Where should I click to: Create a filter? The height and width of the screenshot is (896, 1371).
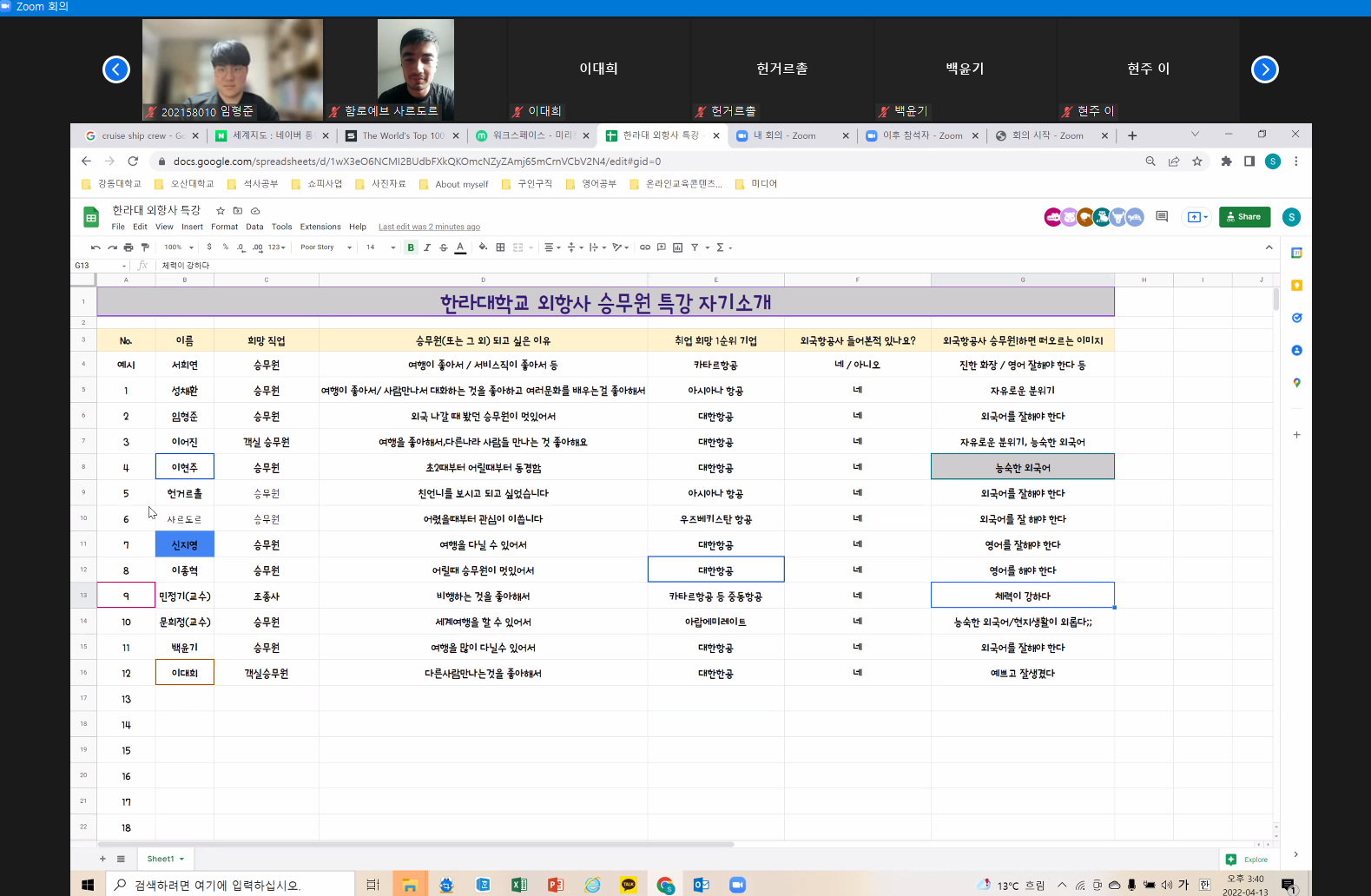tap(695, 247)
